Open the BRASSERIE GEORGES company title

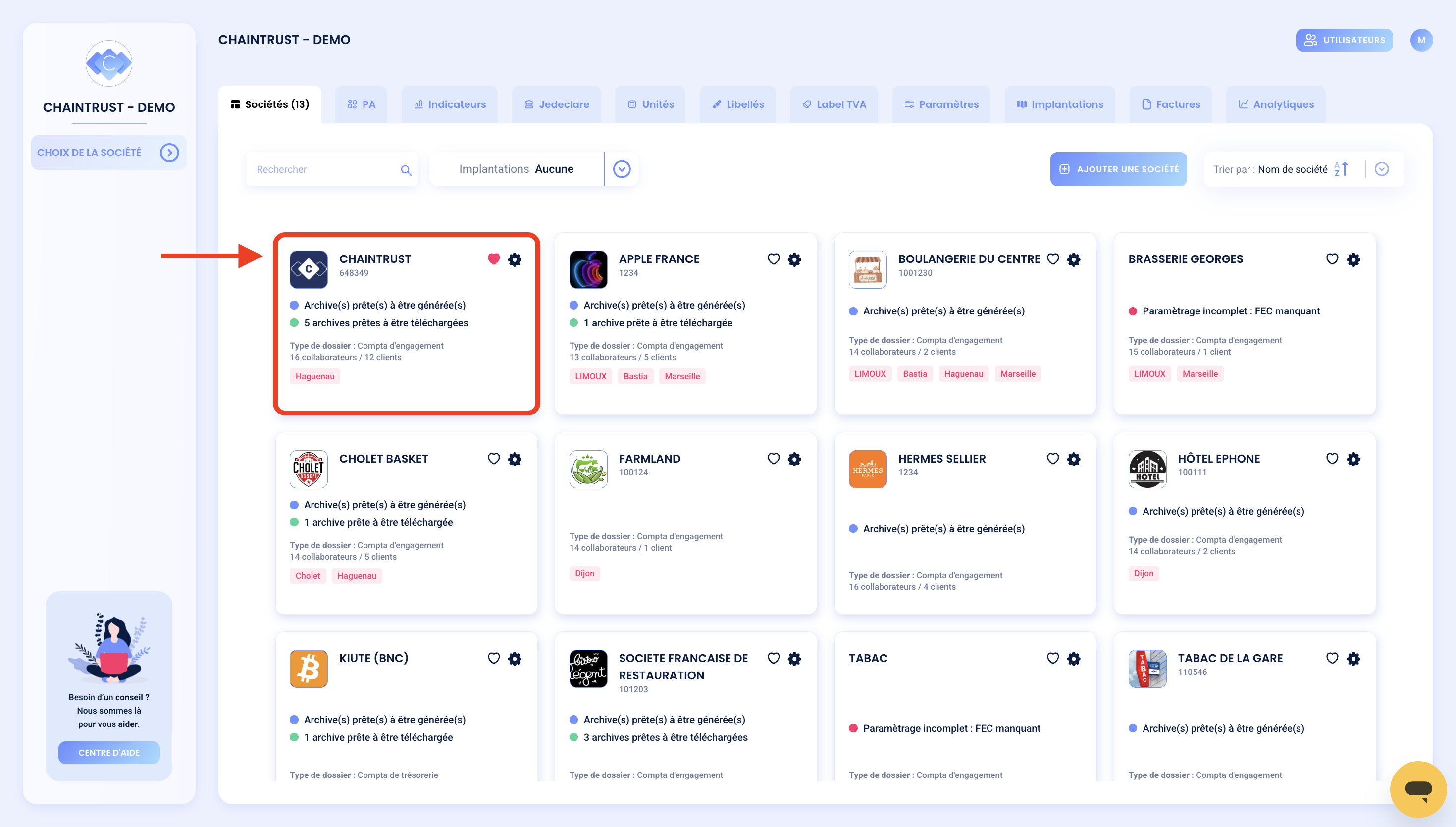pyautogui.click(x=1185, y=259)
